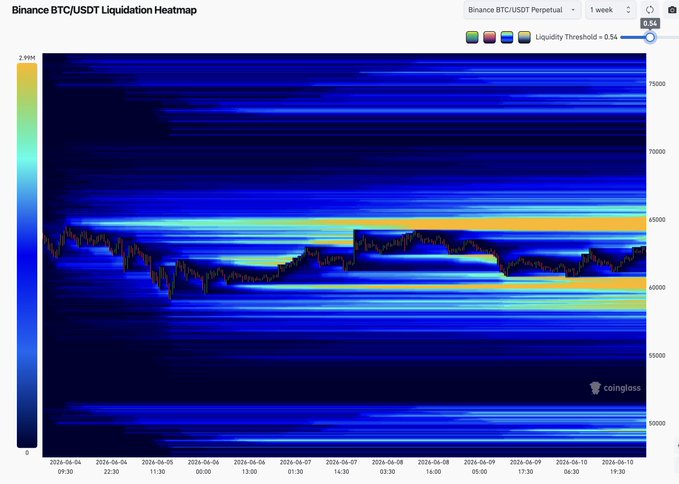Click the camera screenshot icon

pyautogui.click(x=672, y=10)
